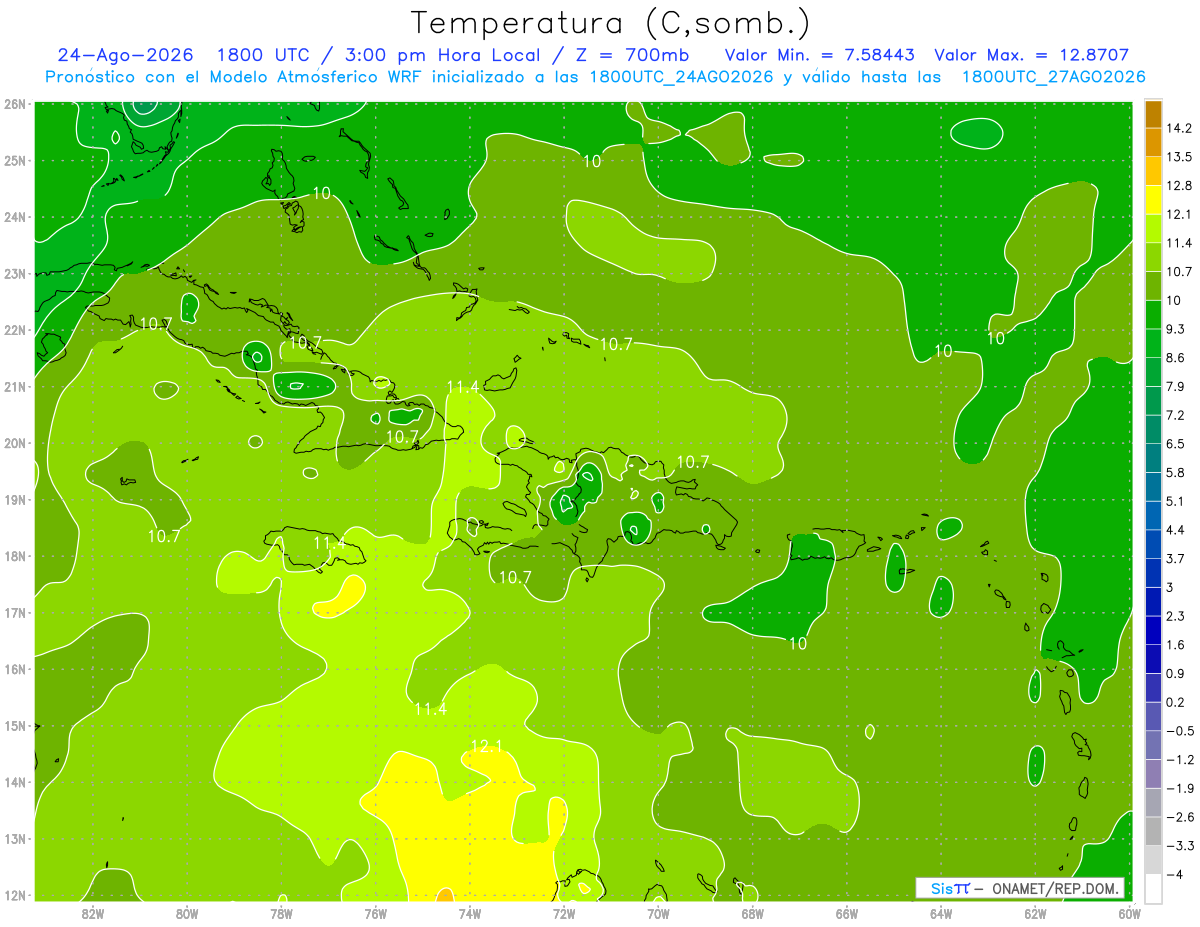
Task: Click the '66W' longitude axis label
Action: [846, 913]
